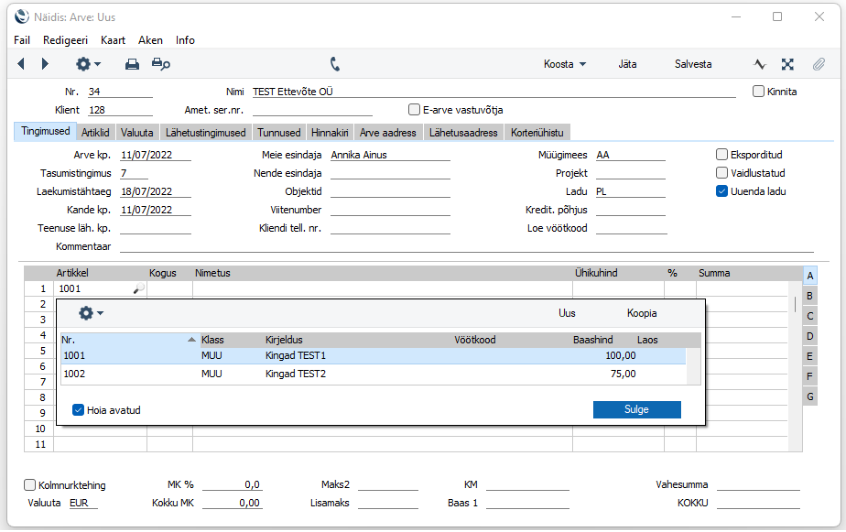Click the Nimi field TEST Ettevõte OÜ
Screen dimensions: 846x532
click(x=494, y=91)
